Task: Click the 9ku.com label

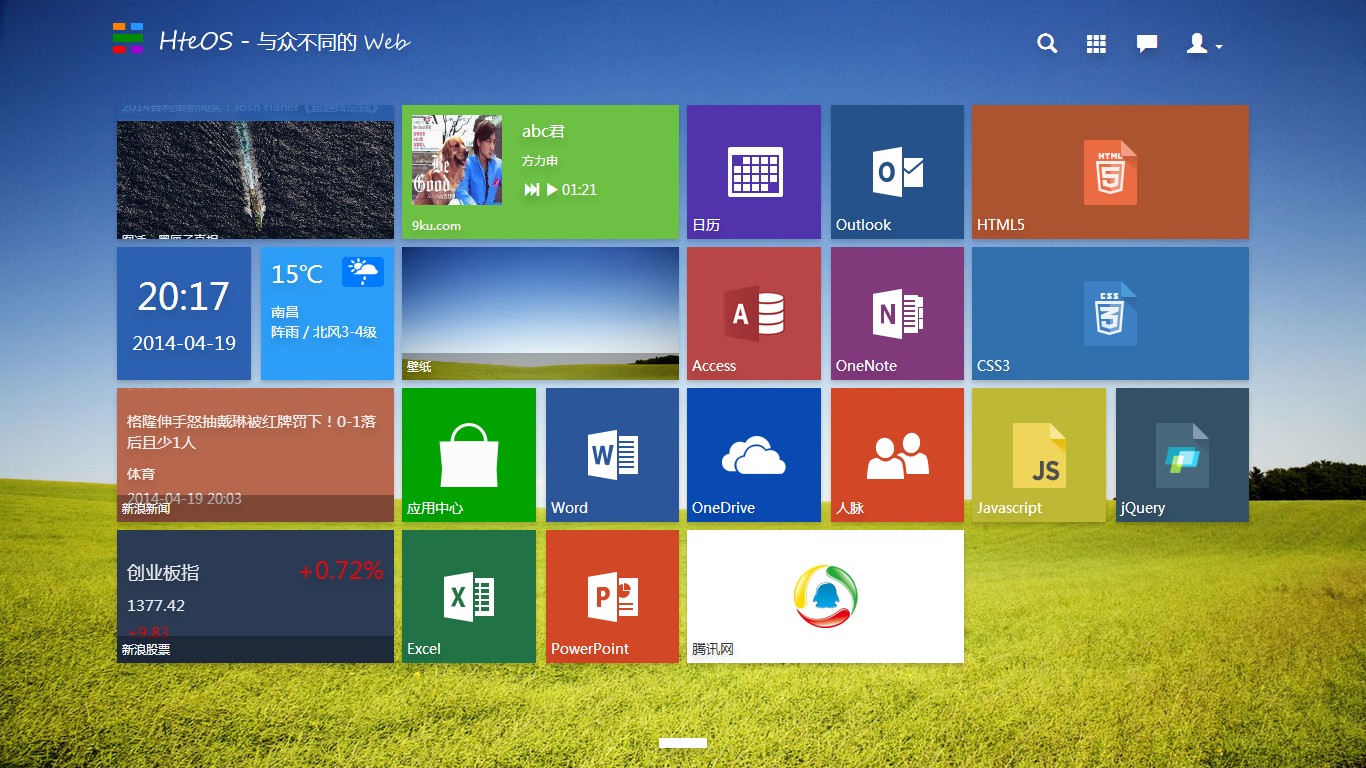Action: click(x=436, y=226)
